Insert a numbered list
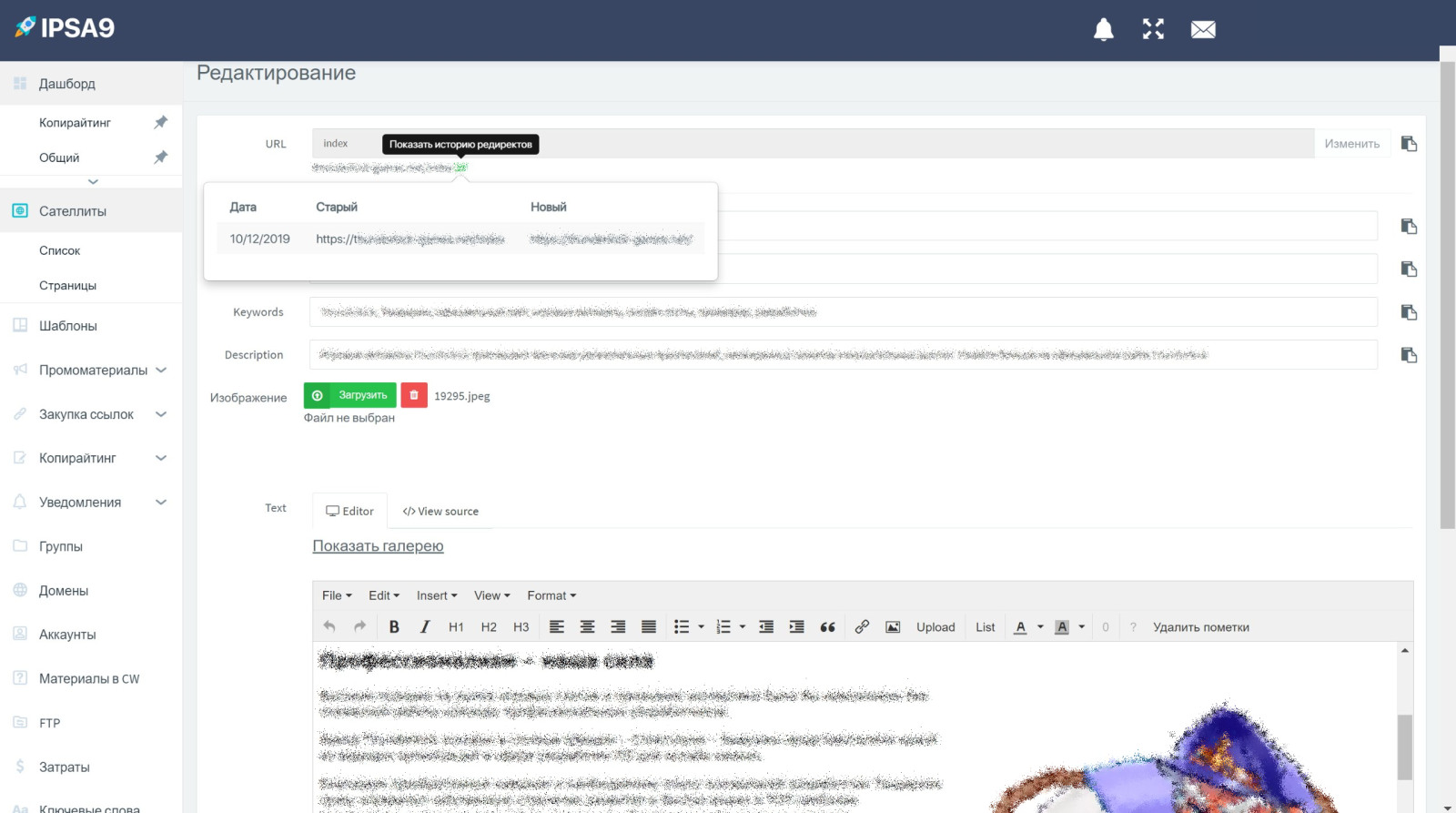Screen dimensions: 1456x813 [x=723, y=626]
